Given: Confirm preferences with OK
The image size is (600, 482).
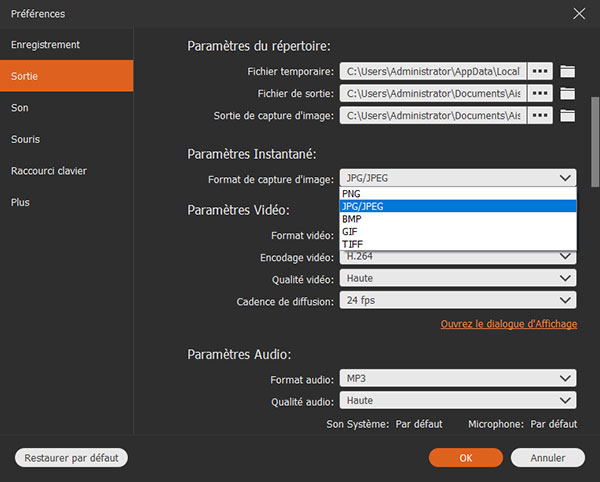Looking at the screenshot, I should click(466, 458).
